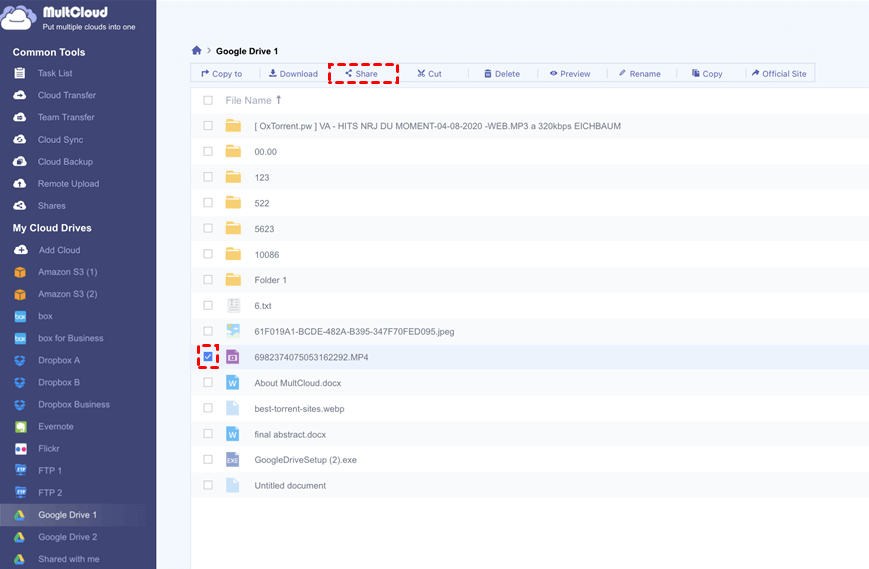Click the MultCloud logo
This screenshot has height=569, width=869.
click(x=68, y=18)
